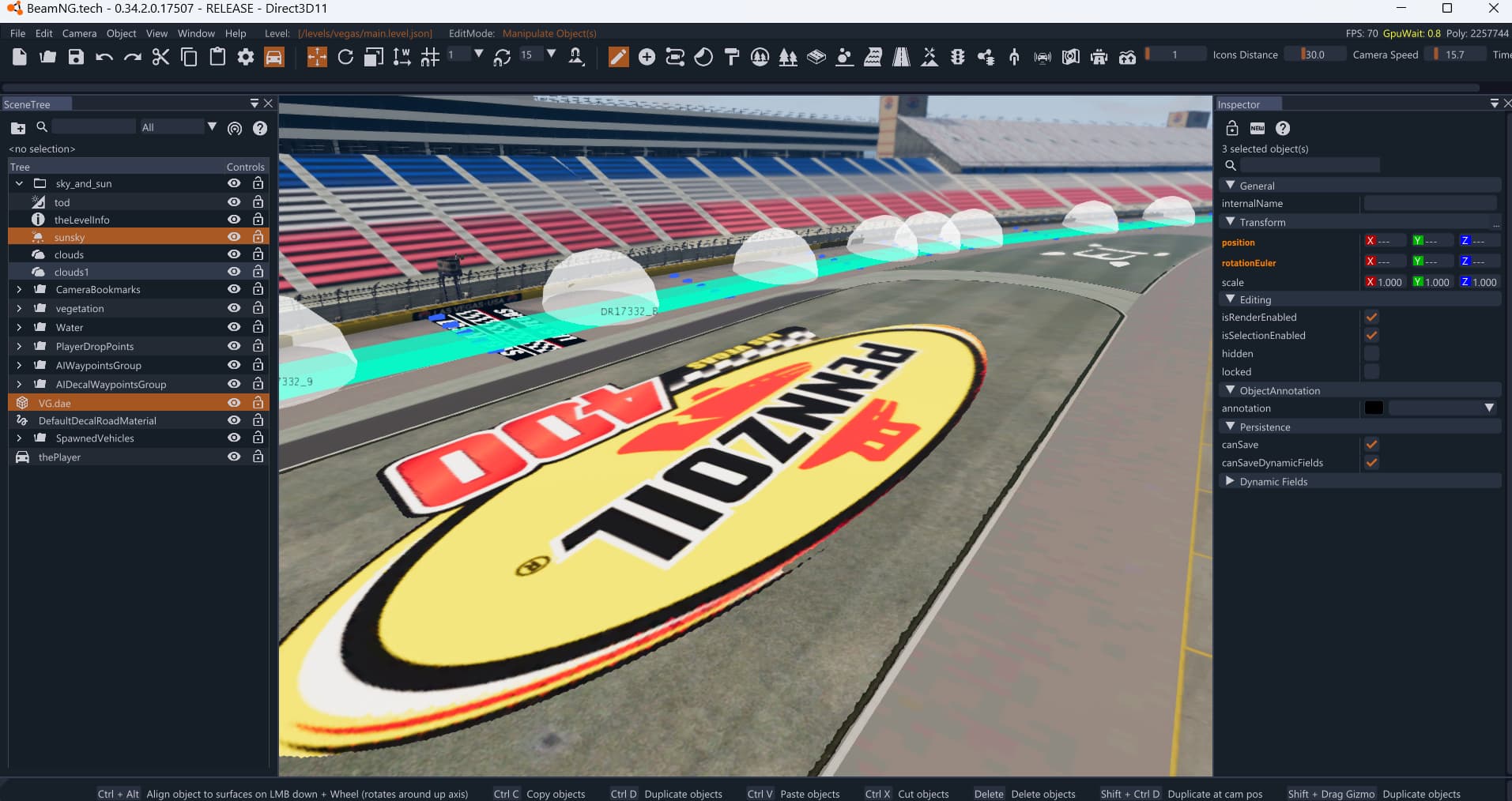This screenshot has width=1512, height=801.
Task: Open the grid snap value dropdown
Action: pyautogui.click(x=478, y=55)
